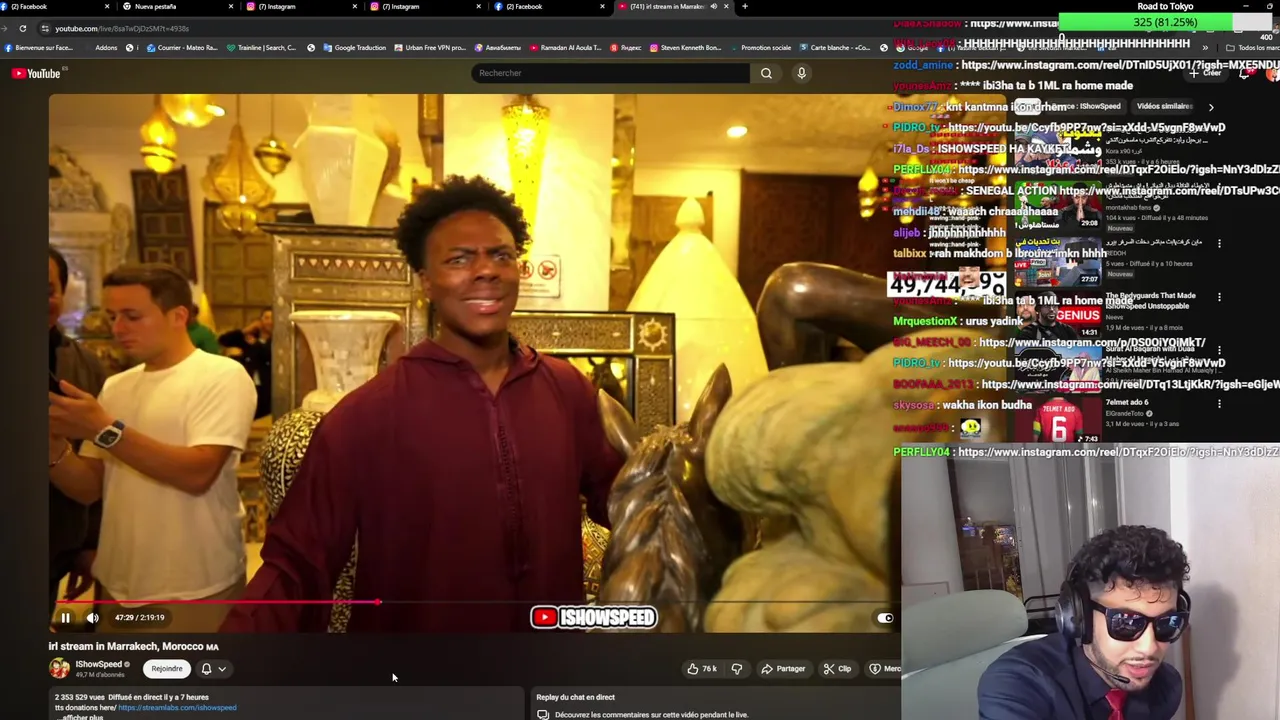Viewport: 1280px width, 720px height.
Task: Click the Rejoindre membership button
Action: coord(167,669)
